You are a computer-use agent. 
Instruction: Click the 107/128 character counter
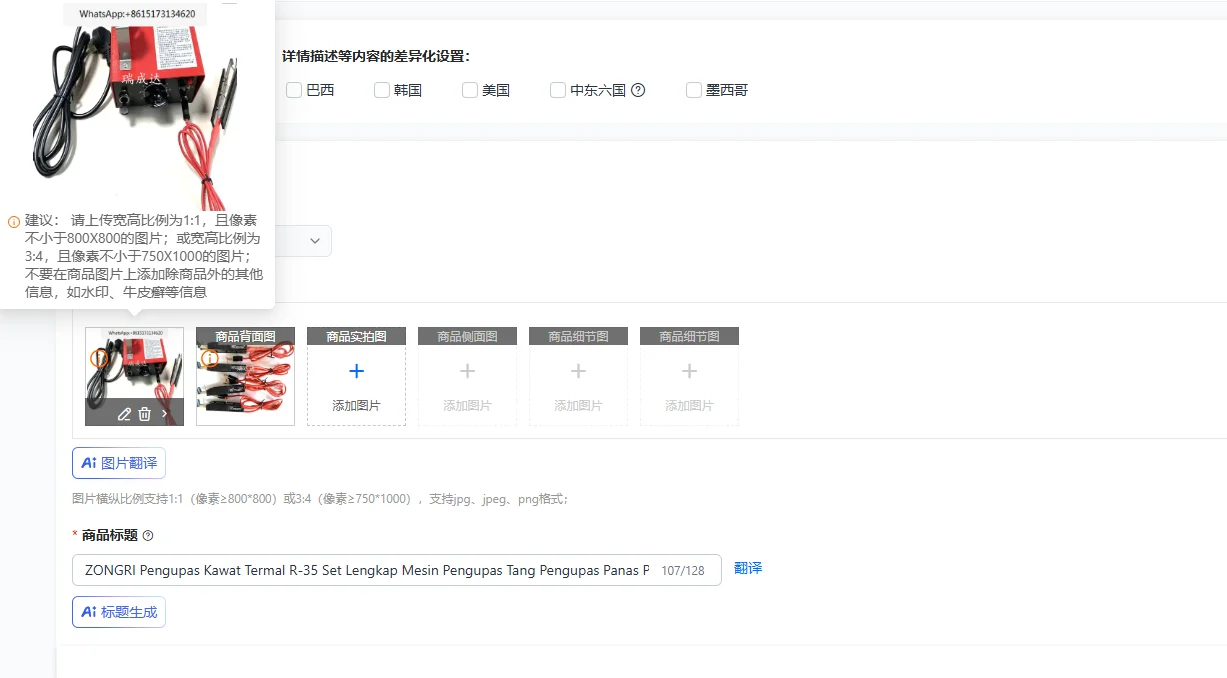tap(683, 571)
